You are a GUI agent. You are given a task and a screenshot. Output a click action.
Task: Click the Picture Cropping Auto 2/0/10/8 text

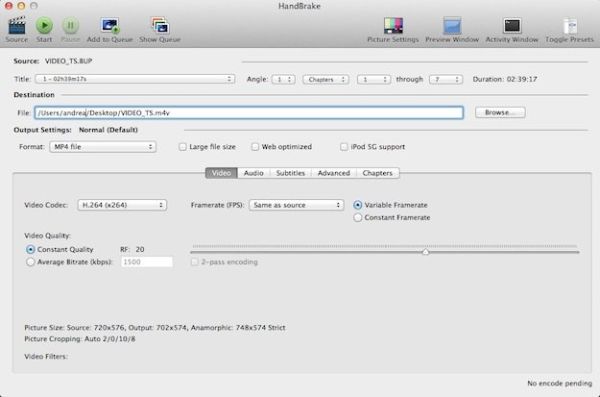coord(80,339)
